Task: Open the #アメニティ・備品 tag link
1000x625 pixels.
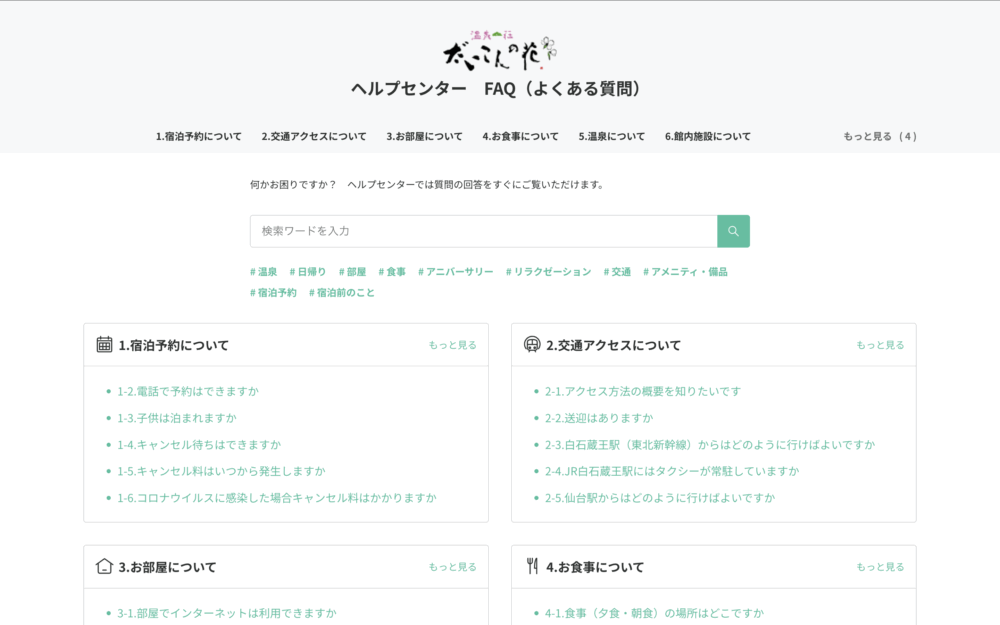Action: (x=686, y=270)
